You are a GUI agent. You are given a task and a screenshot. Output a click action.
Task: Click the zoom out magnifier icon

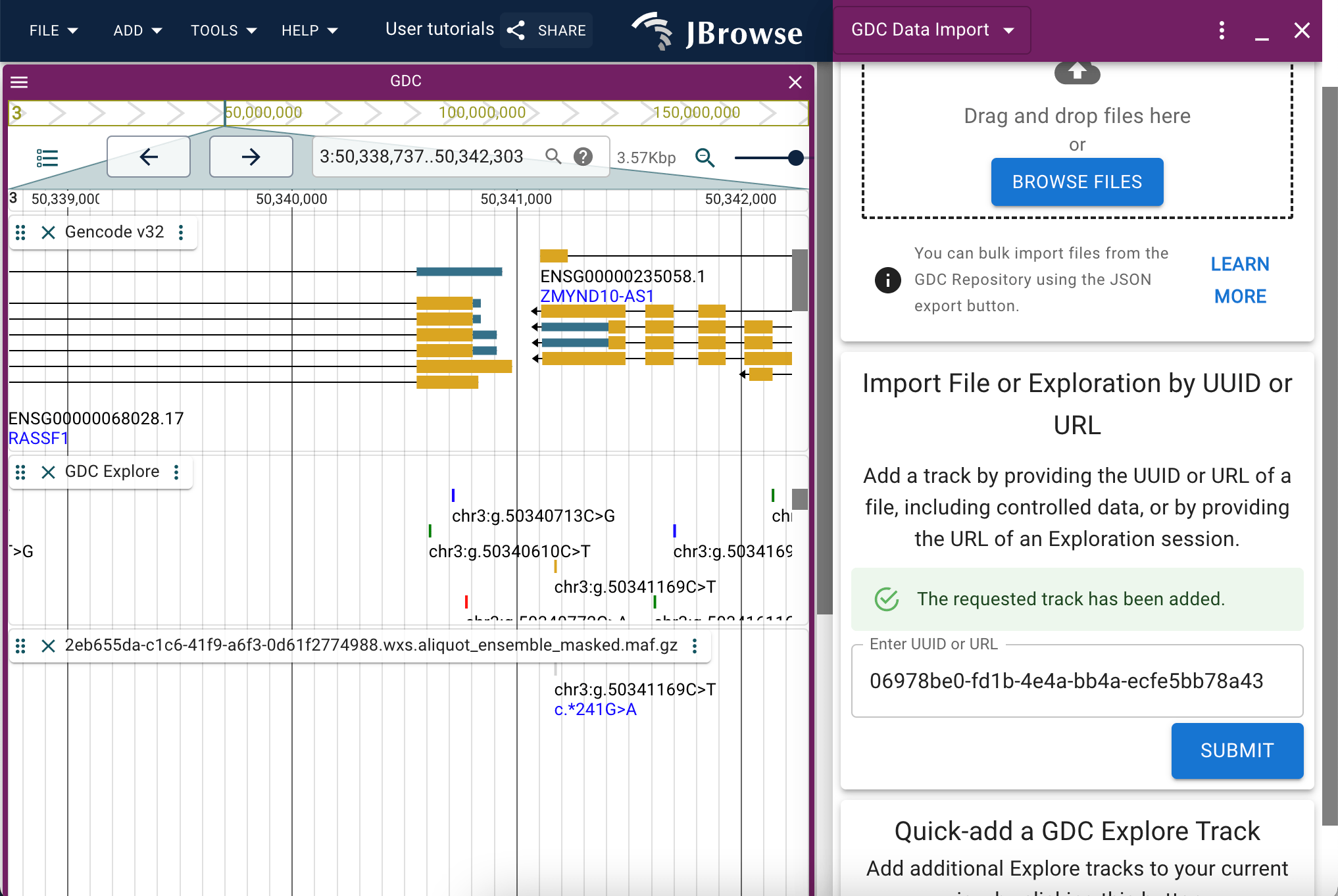[705, 157]
